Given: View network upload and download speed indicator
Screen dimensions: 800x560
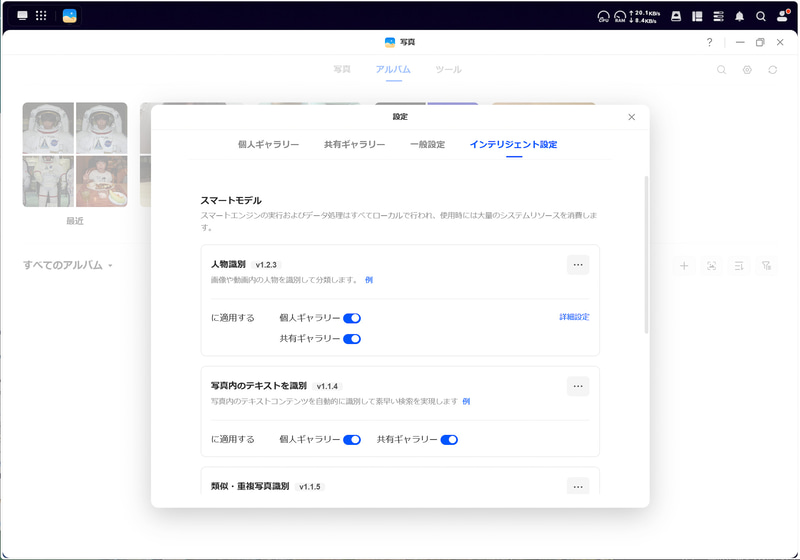Looking at the screenshot, I should point(644,17).
